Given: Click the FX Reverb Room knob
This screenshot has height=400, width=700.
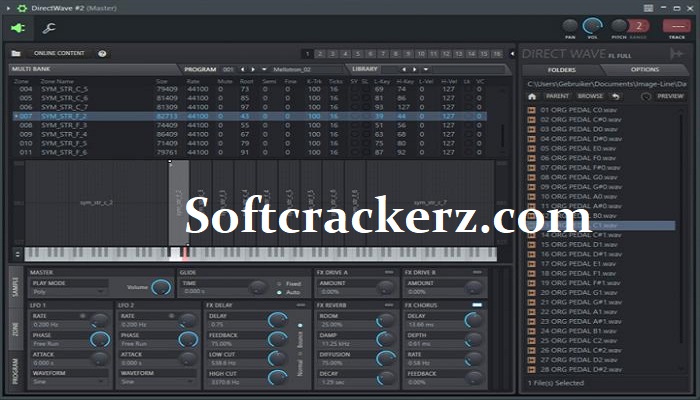Looking at the screenshot, I should pos(385,320).
